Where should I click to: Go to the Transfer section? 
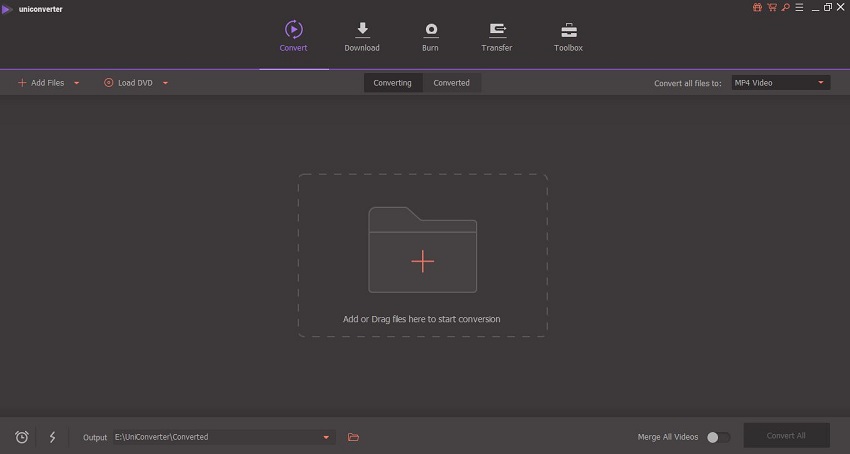[496, 37]
